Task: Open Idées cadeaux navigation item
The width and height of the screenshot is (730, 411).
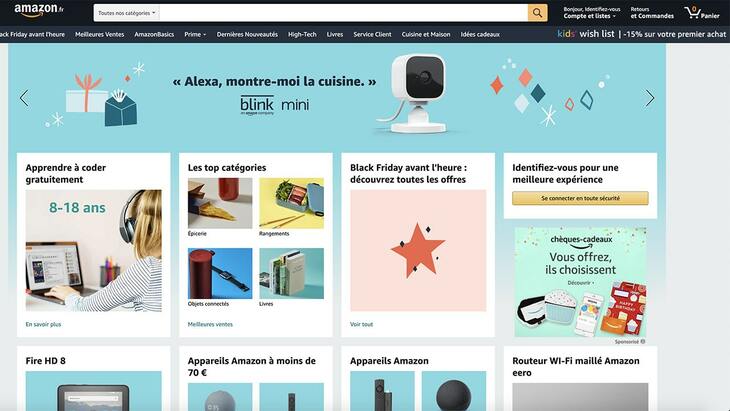Action: [480, 34]
